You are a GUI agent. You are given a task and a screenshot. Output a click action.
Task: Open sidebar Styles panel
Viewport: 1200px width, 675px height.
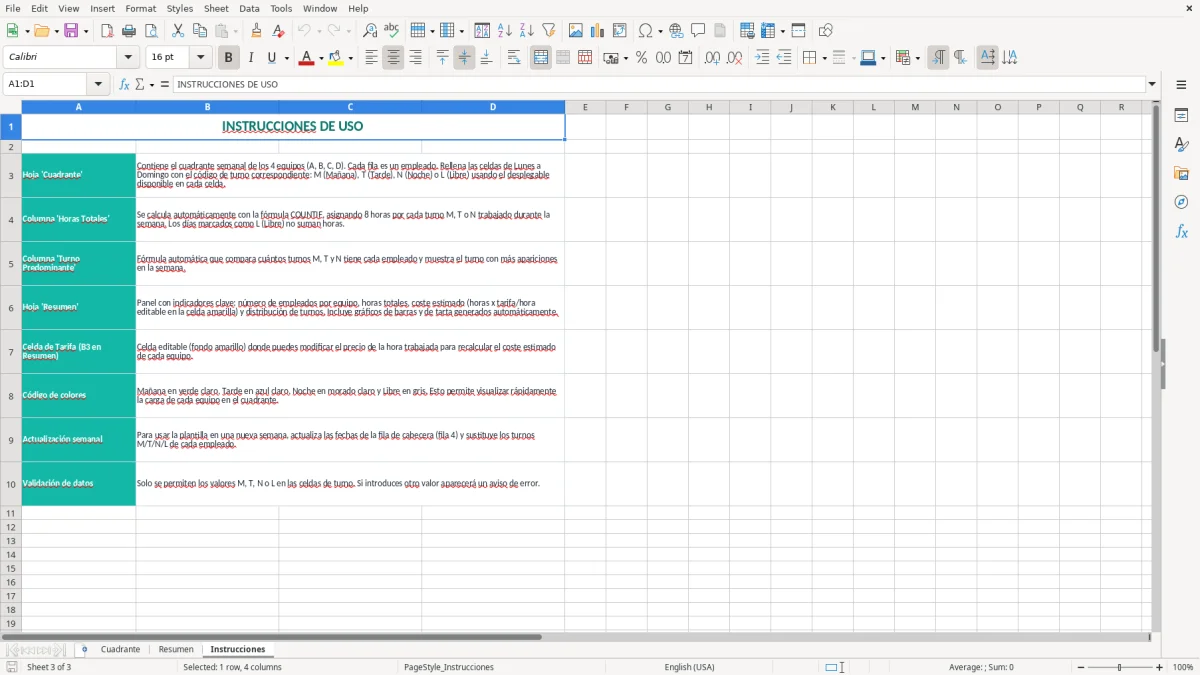(x=1181, y=145)
